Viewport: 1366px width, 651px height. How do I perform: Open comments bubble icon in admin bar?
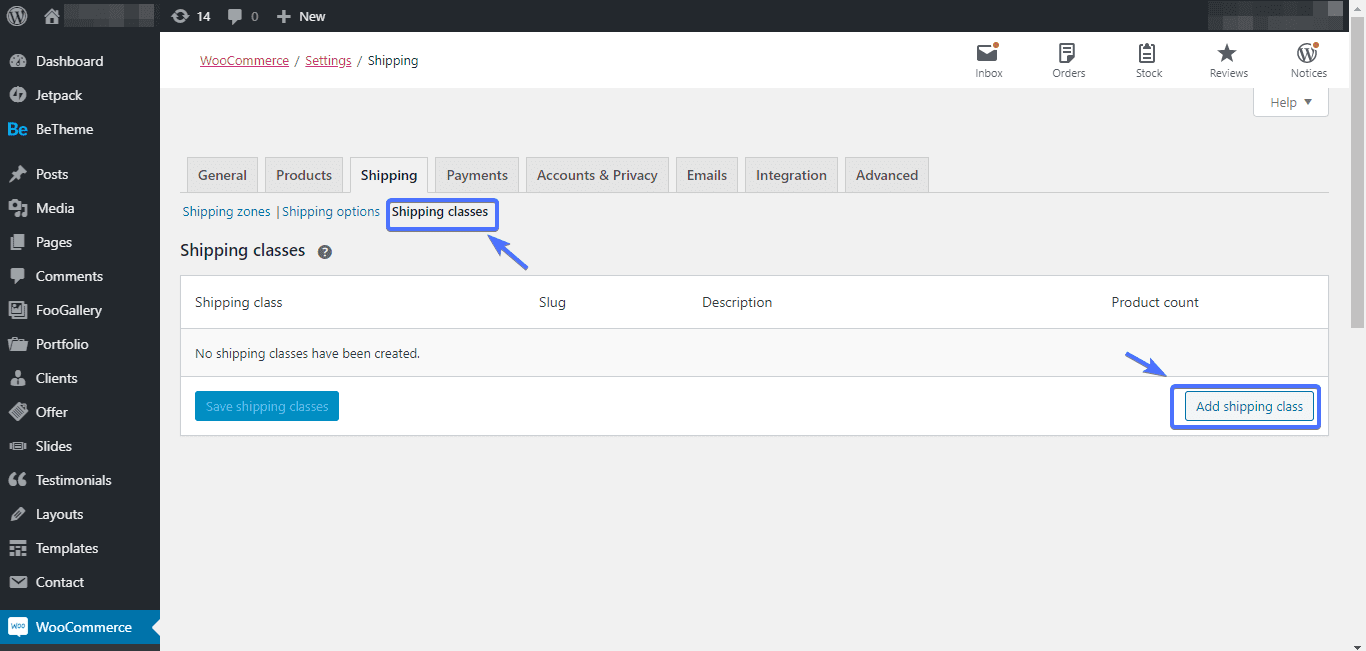tap(235, 16)
